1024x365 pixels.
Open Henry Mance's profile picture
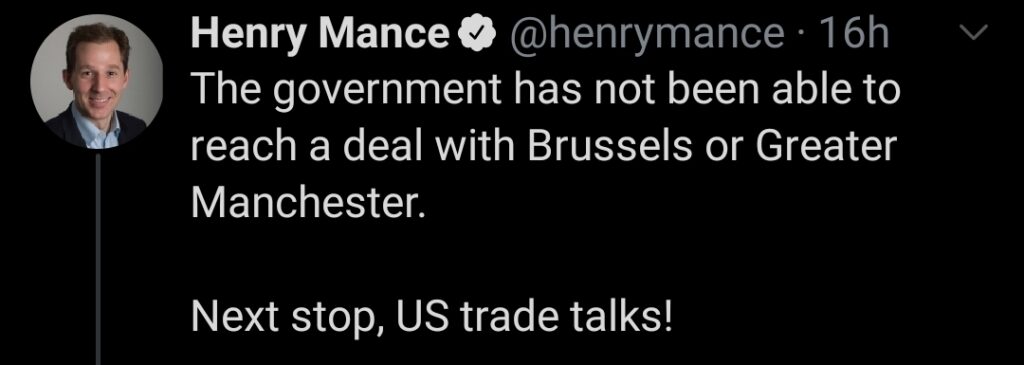coord(97,82)
